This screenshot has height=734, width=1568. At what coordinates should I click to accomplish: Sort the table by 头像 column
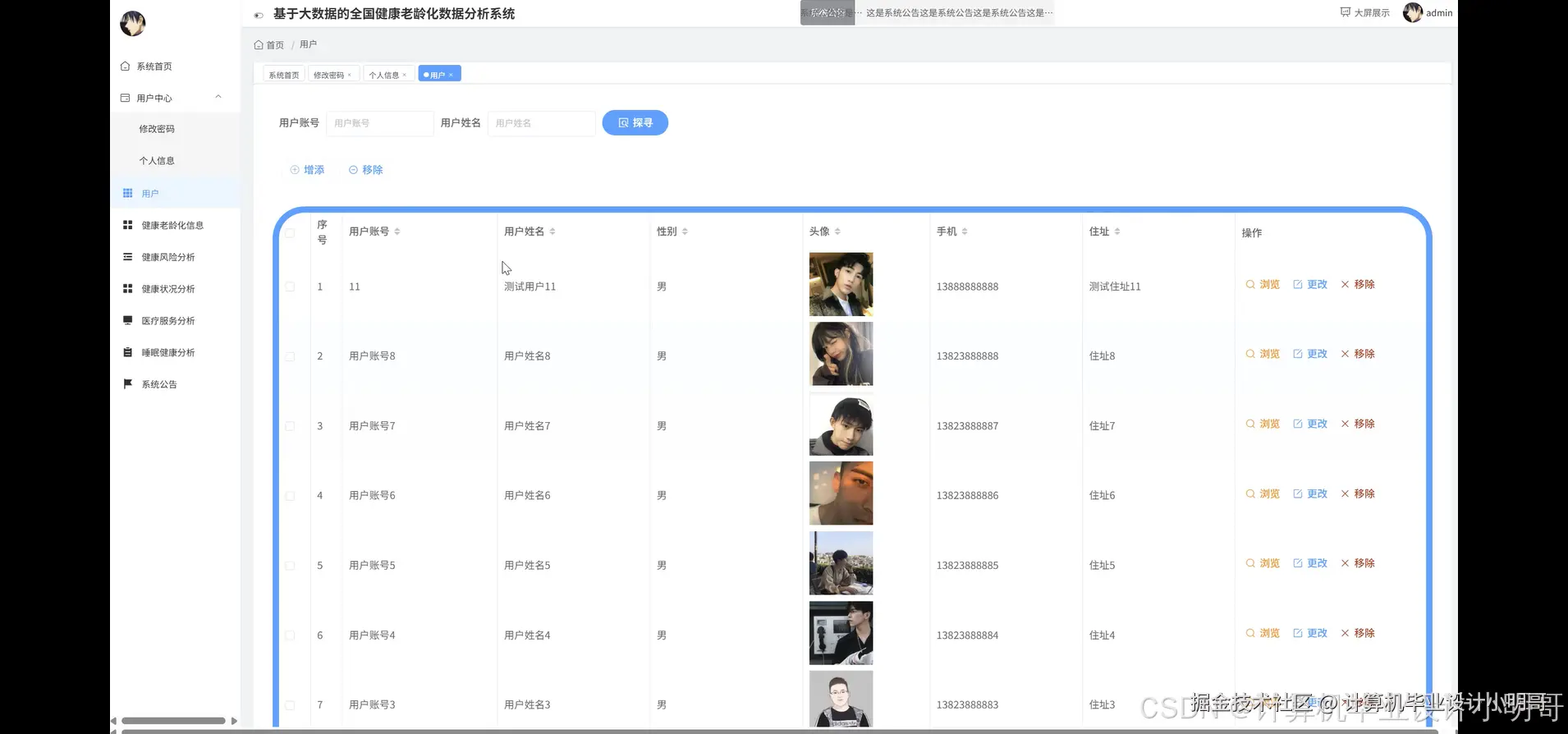(837, 232)
